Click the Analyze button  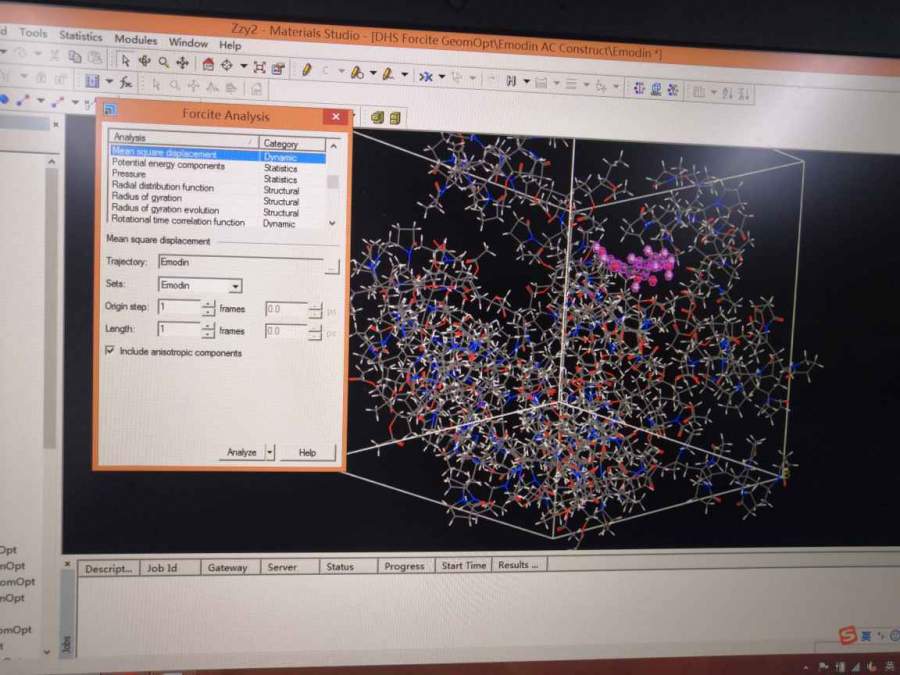[x=241, y=453]
